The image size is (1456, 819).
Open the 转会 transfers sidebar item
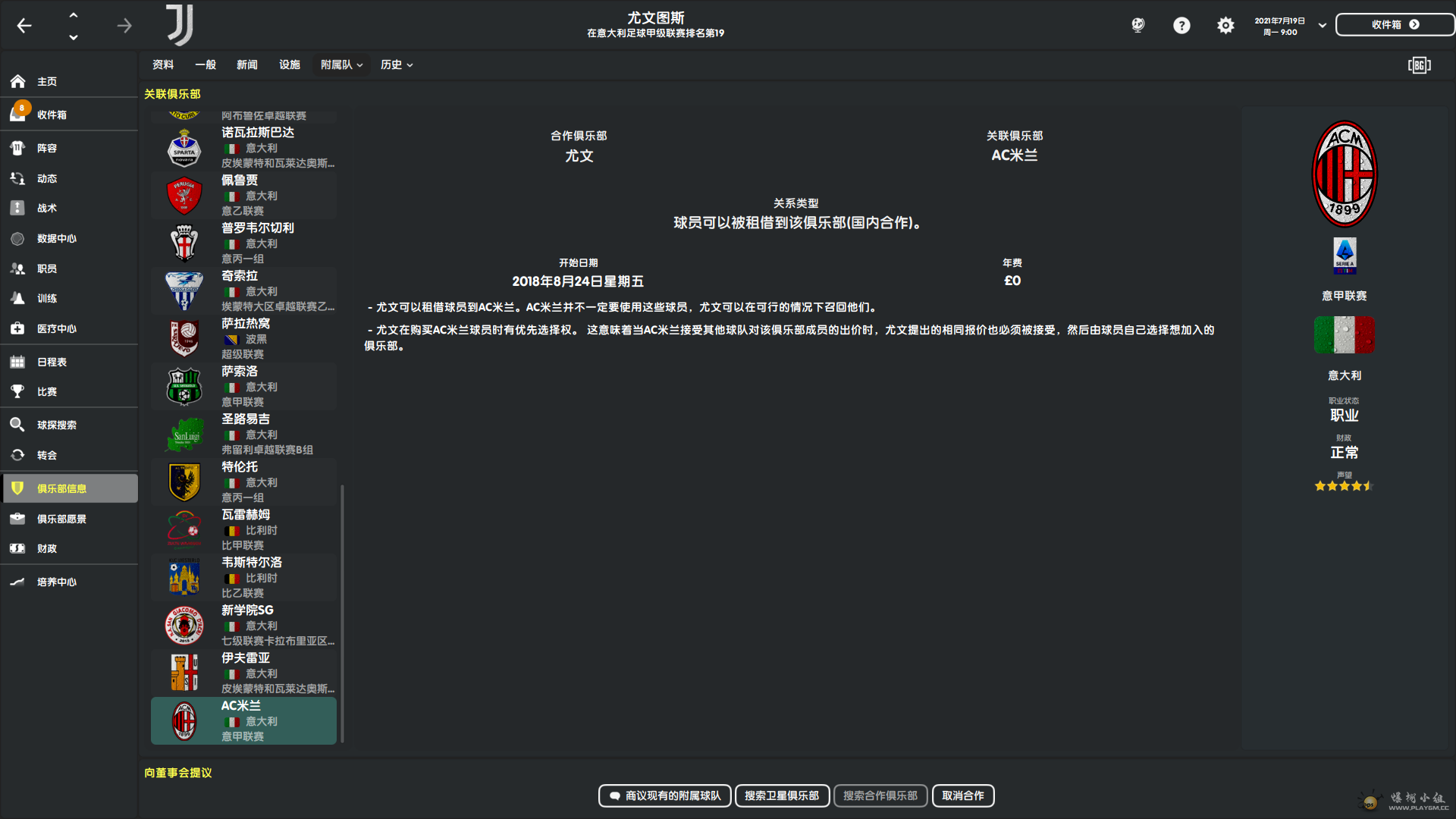click(x=47, y=455)
